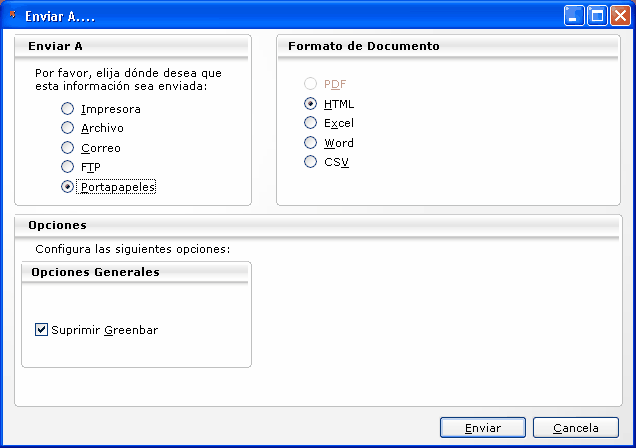The width and height of the screenshot is (636, 448).
Task: Choose the CSV format option
Action: coord(311,162)
